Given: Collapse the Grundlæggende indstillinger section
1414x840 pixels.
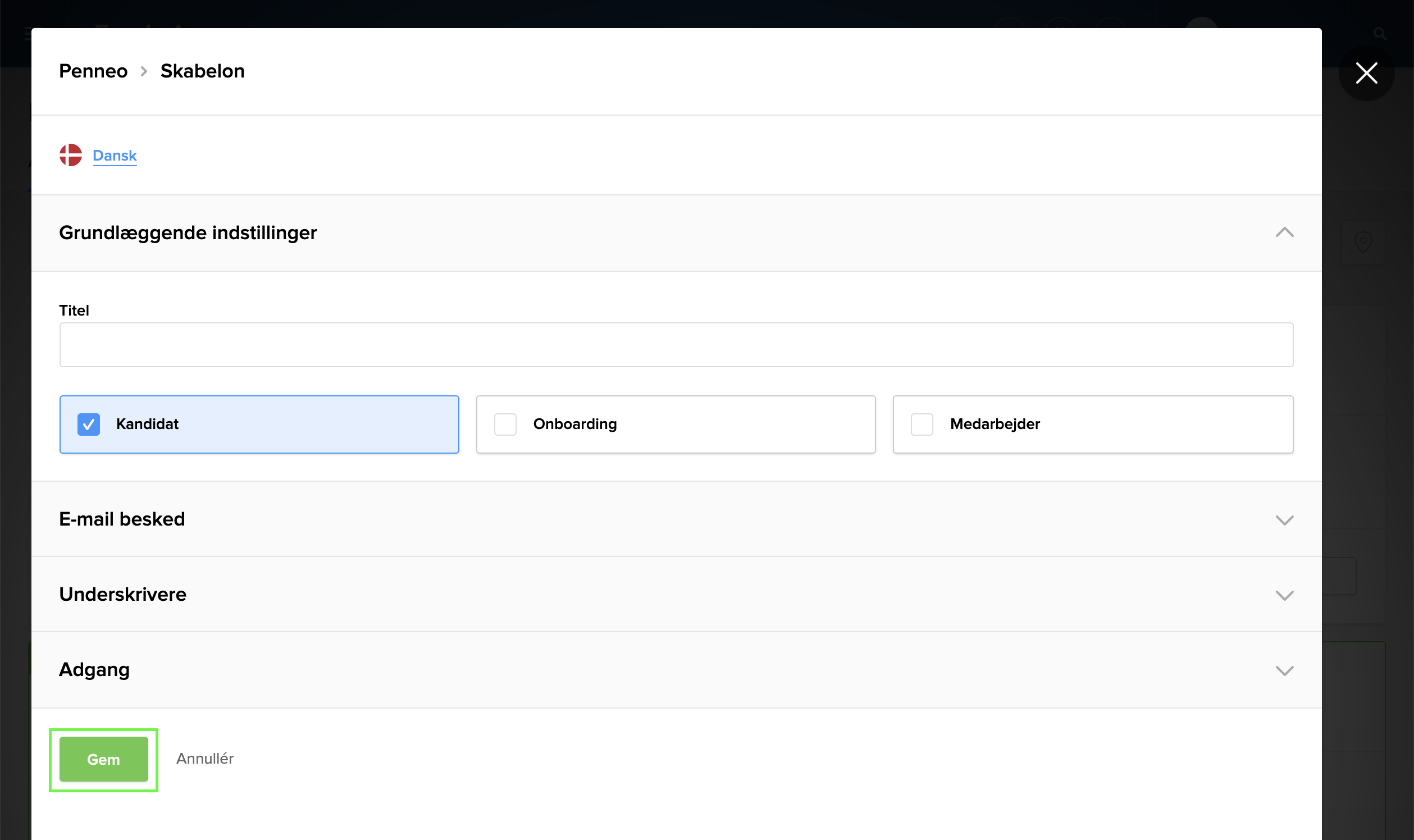Looking at the screenshot, I should [1285, 232].
